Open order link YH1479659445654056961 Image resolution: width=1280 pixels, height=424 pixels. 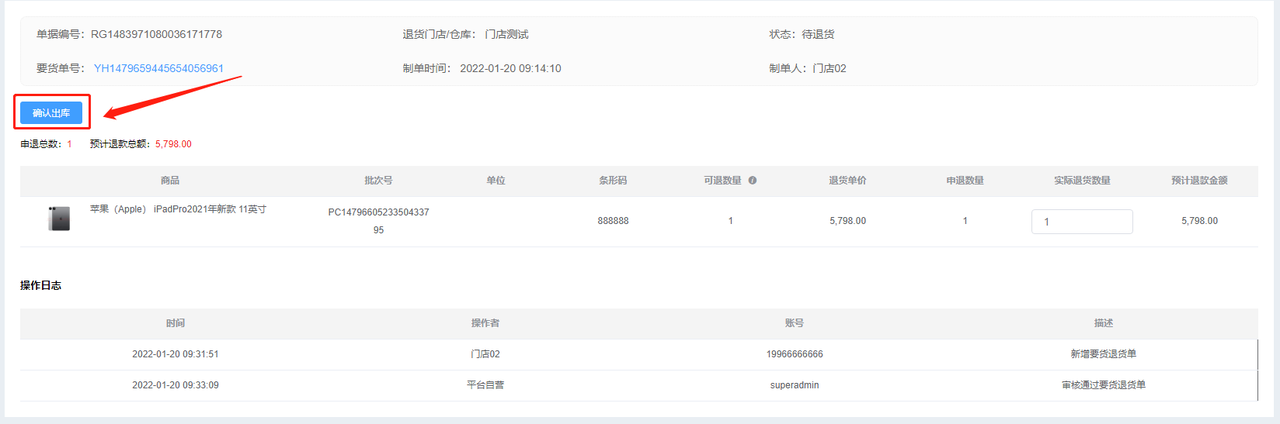click(x=158, y=68)
